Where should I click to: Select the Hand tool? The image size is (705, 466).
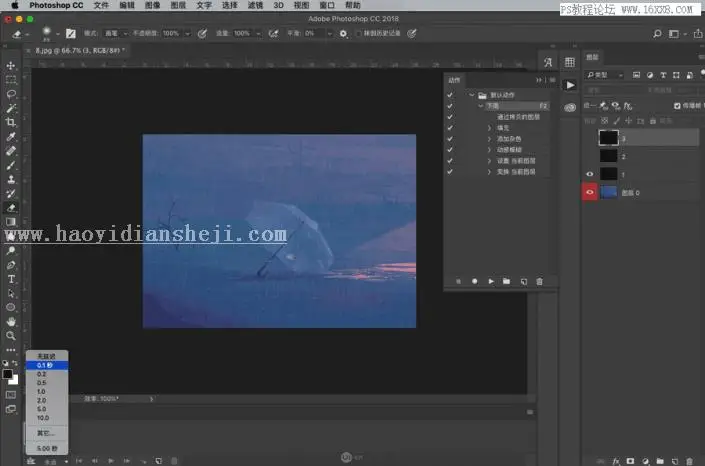[11, 322]
